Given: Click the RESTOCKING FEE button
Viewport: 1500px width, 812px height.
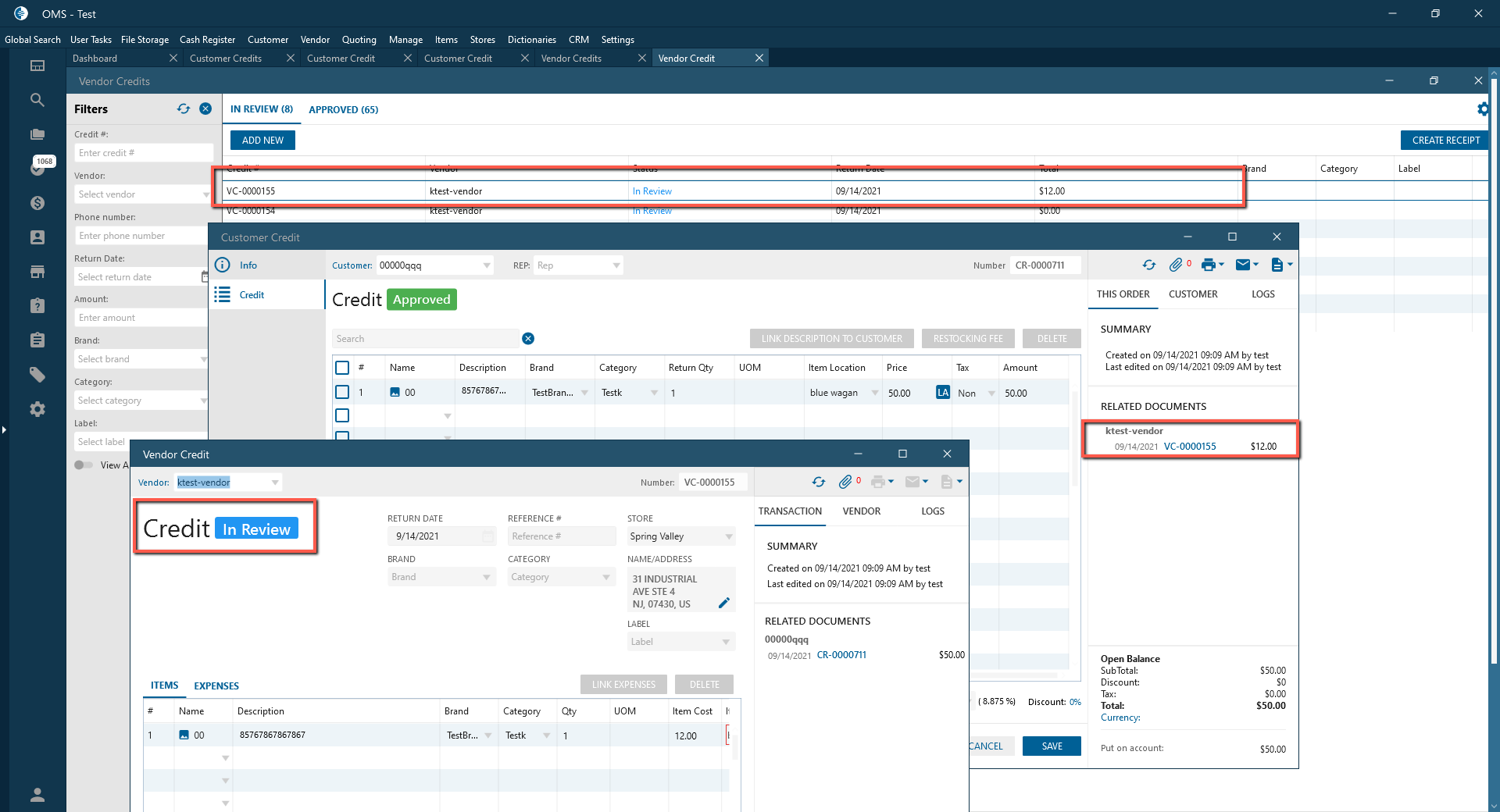Looking at the screenshot, I should (x=968, y=338).
